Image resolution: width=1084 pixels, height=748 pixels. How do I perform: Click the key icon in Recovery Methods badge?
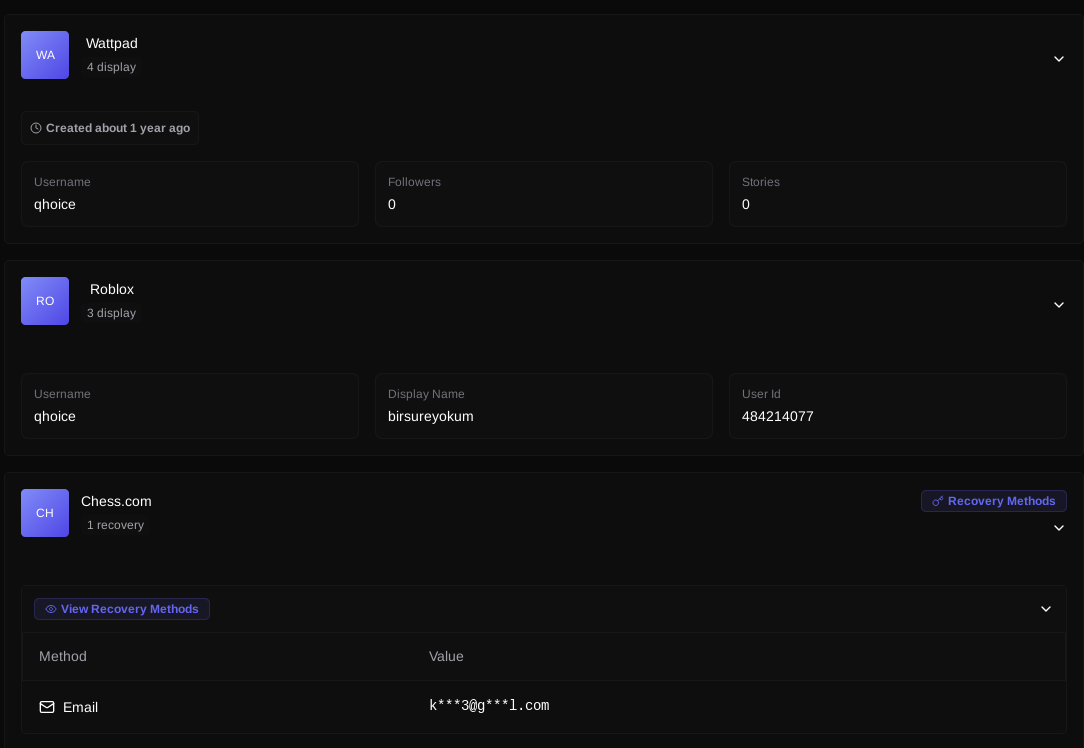point(937,501)
